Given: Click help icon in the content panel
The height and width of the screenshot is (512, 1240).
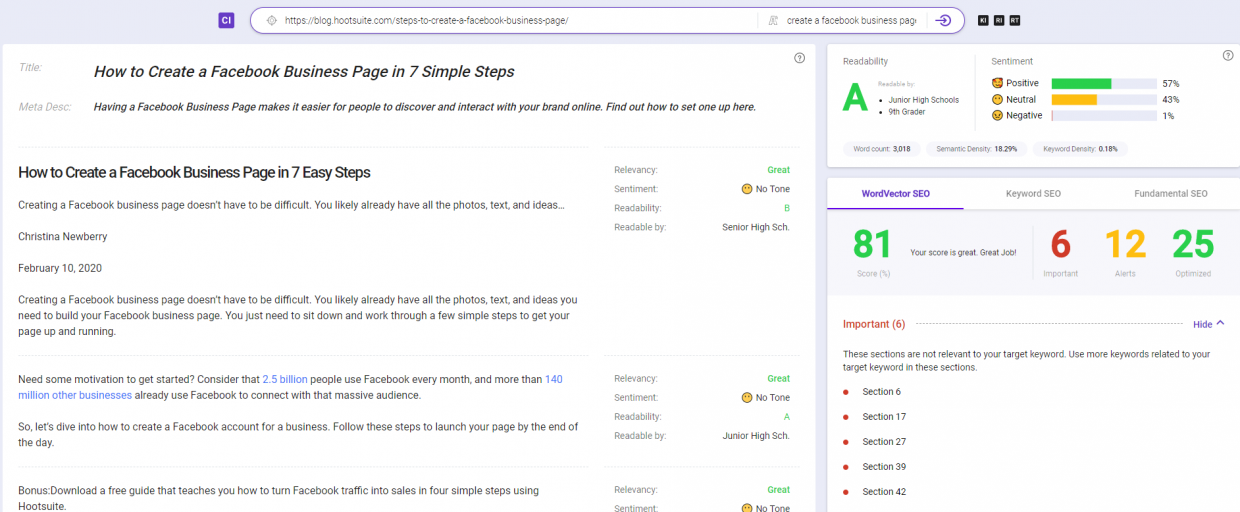Looking at the screenshot, I should pos(799,58).
